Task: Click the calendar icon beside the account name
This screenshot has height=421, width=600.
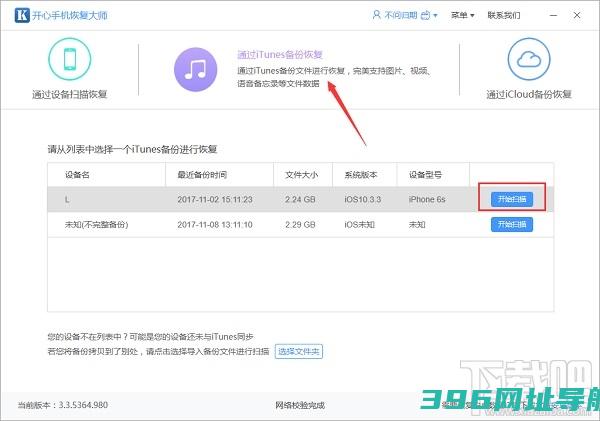Action: click(x=426, y=15)
